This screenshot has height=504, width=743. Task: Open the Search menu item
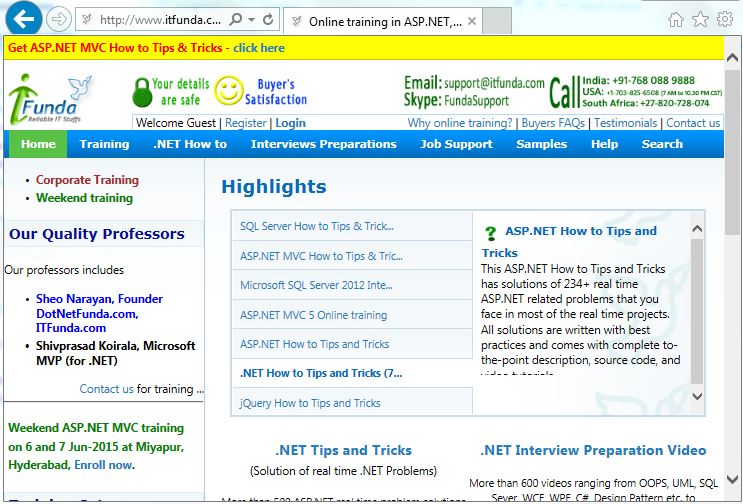tap(662, 144)
